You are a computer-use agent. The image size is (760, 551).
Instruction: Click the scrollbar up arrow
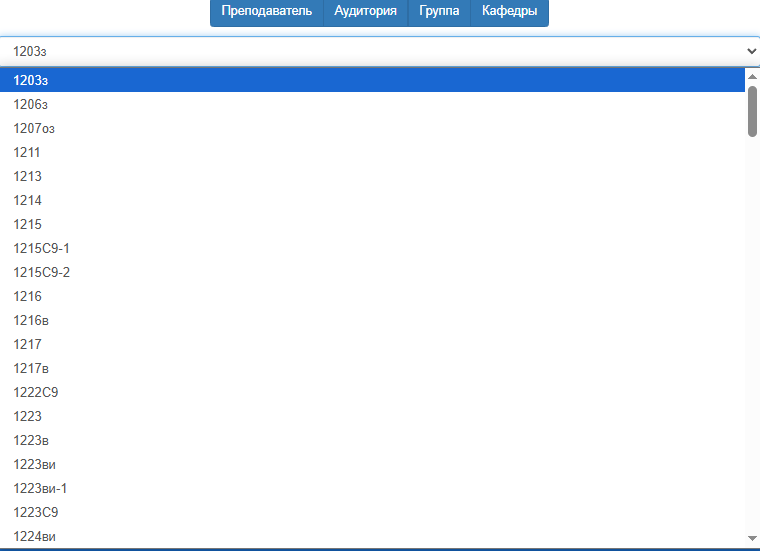[x=752, y=76]
